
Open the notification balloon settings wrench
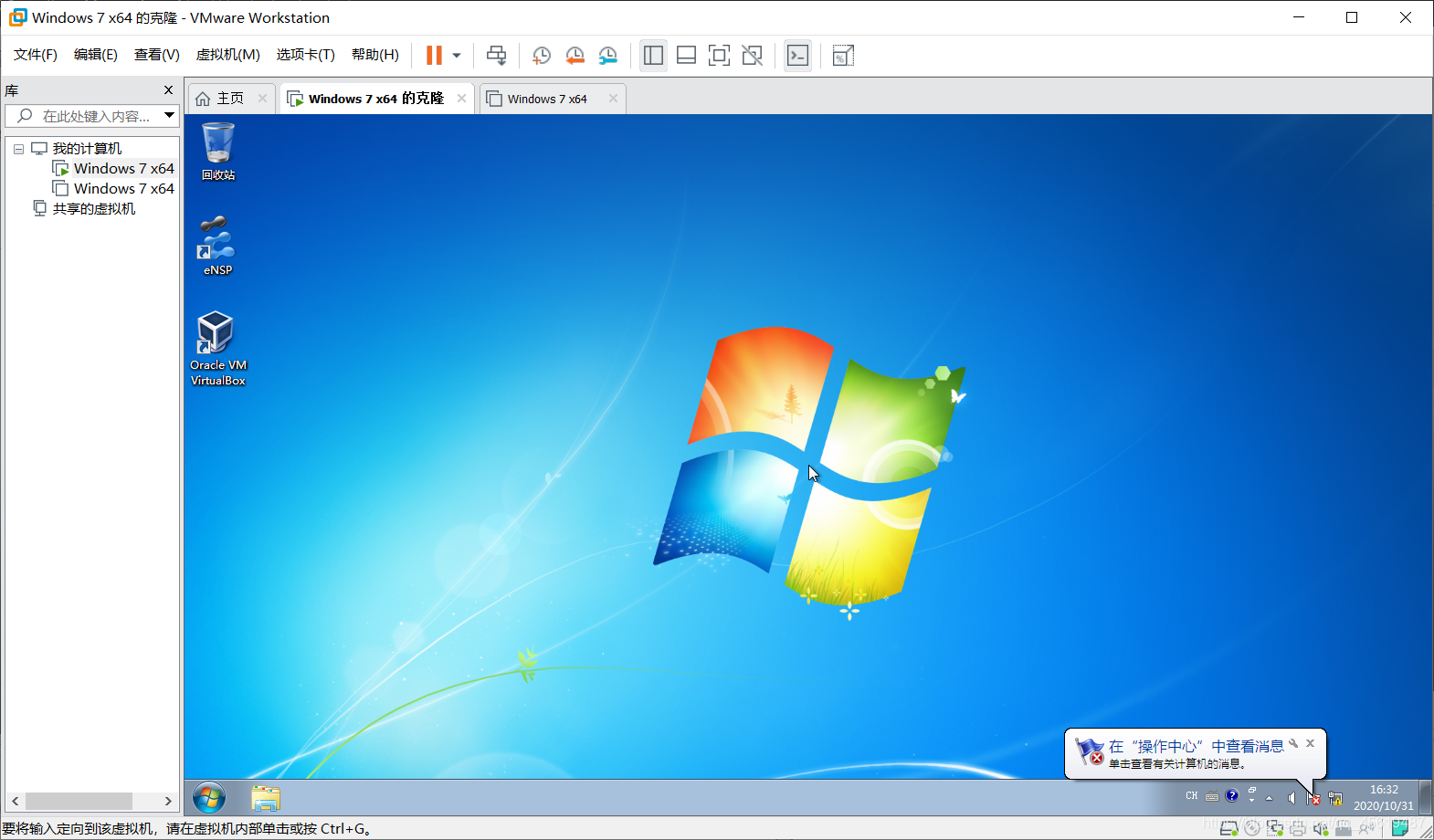coord(1293,743)
